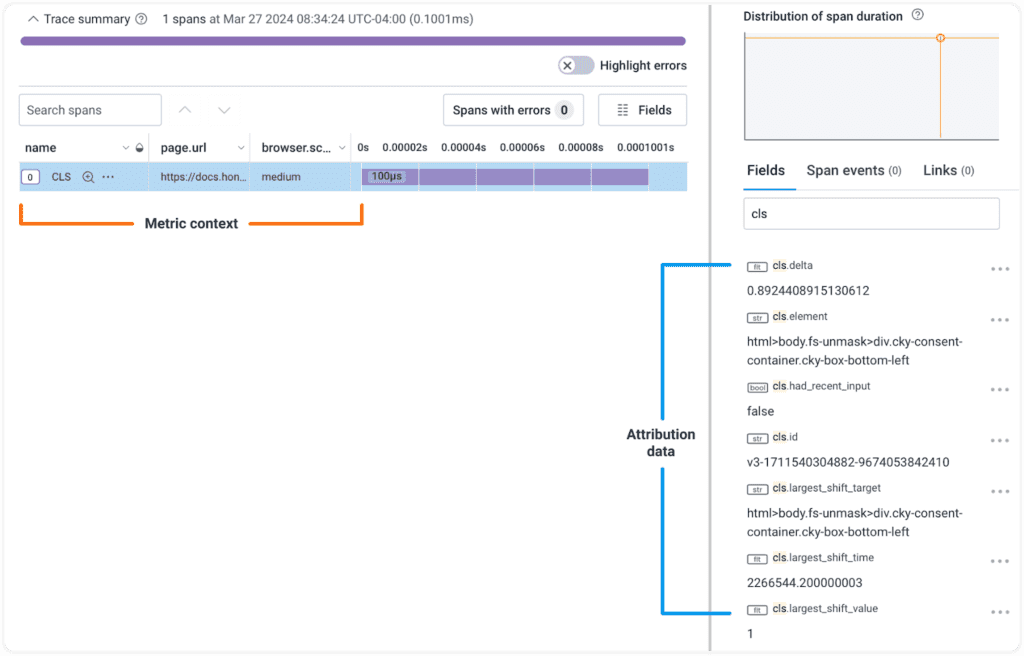Go to the previous span search result
The image size is (1024, 656).
point(184,110)
